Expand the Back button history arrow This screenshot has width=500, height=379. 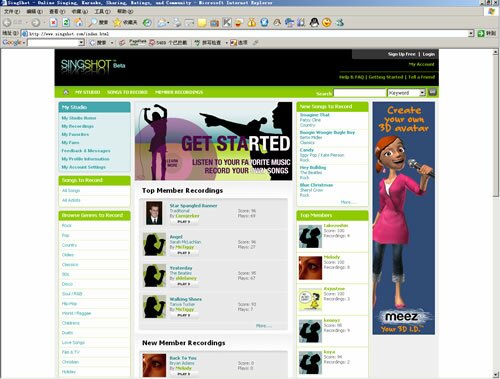[27, 23]
